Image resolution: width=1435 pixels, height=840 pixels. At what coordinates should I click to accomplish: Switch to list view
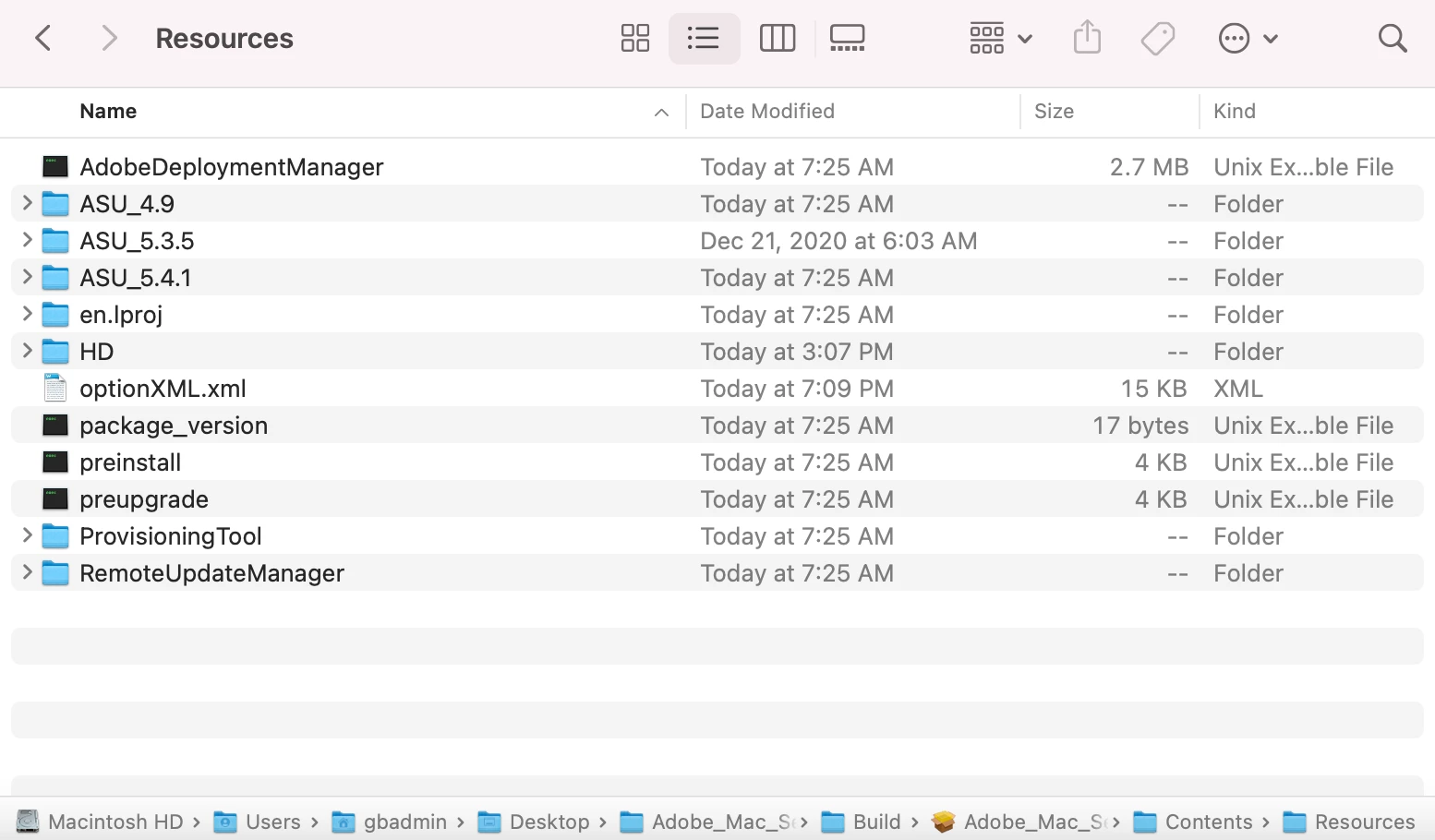[704, 38]
